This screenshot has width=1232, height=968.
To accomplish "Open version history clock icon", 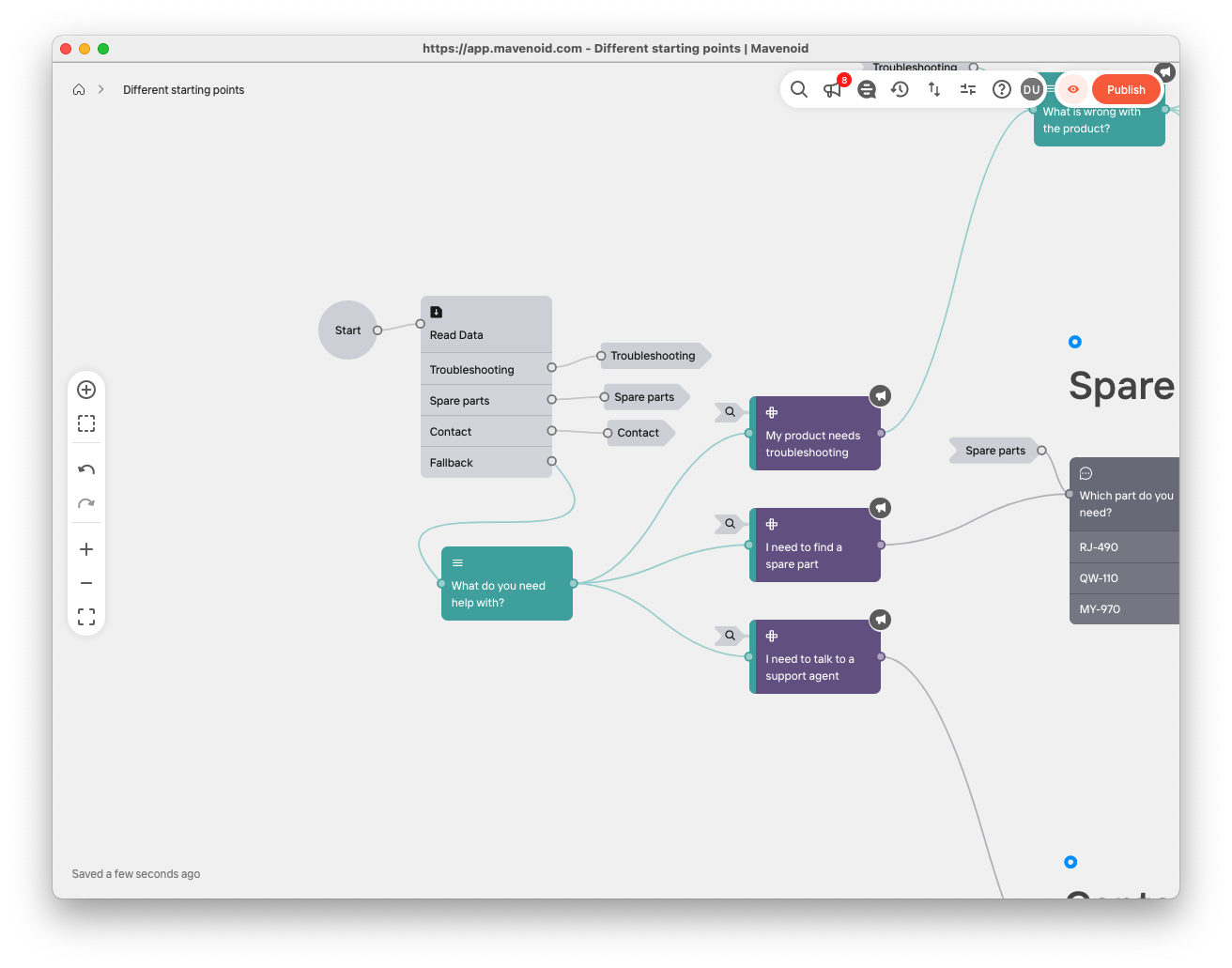I will point(900,89).
